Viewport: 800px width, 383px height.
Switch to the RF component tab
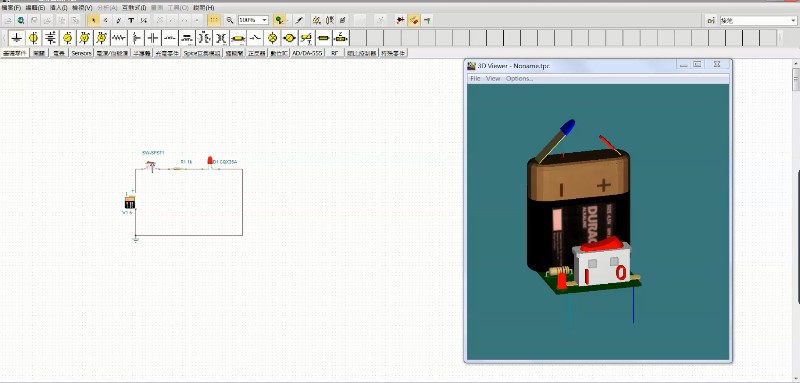(x=335, y=53)
